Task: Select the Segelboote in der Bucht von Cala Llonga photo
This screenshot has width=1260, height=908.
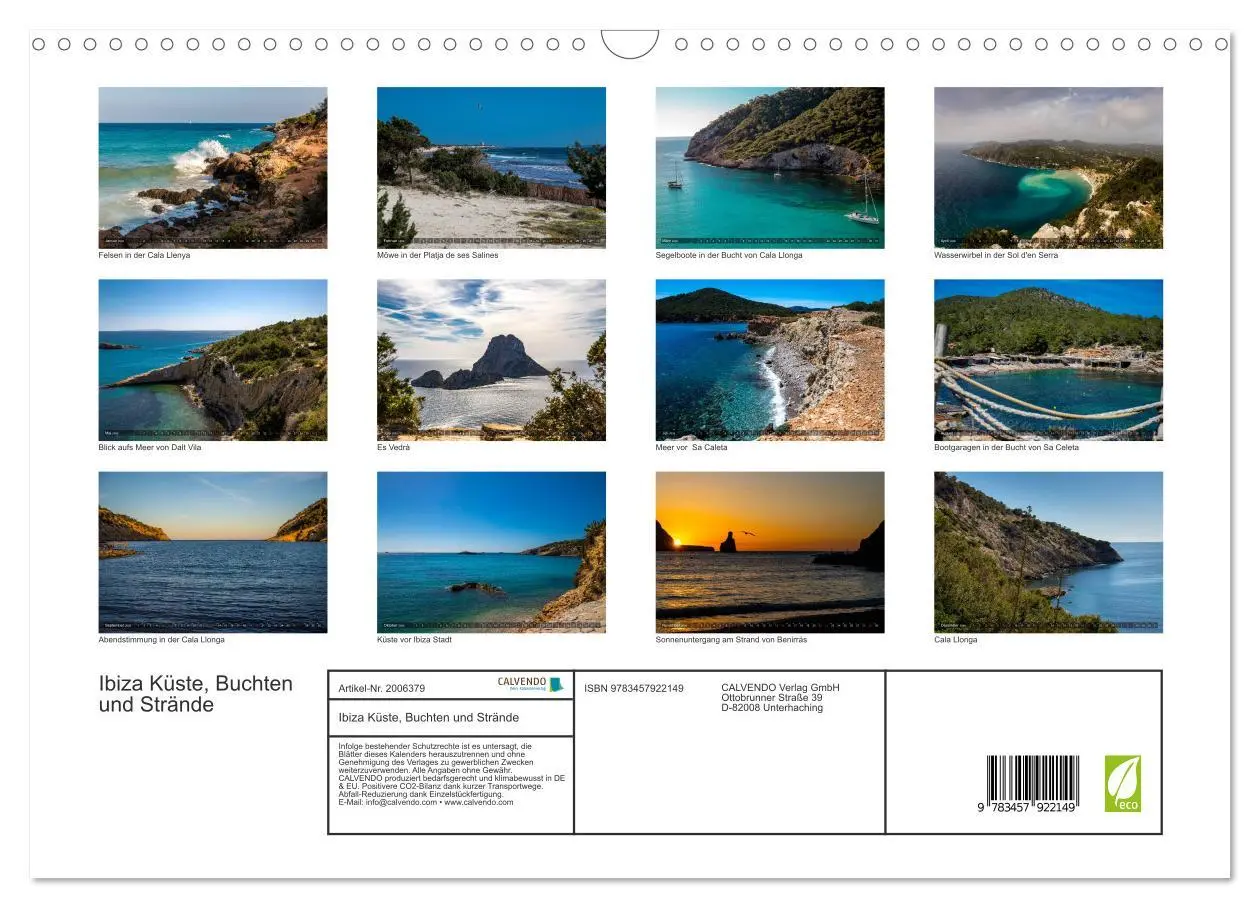Action: pos(770,167)
